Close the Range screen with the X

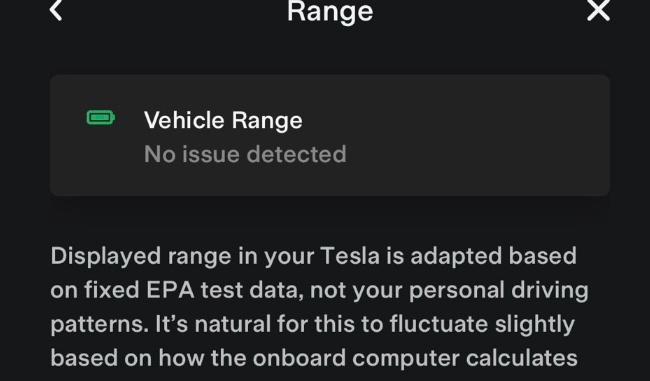tap(598, 10)
